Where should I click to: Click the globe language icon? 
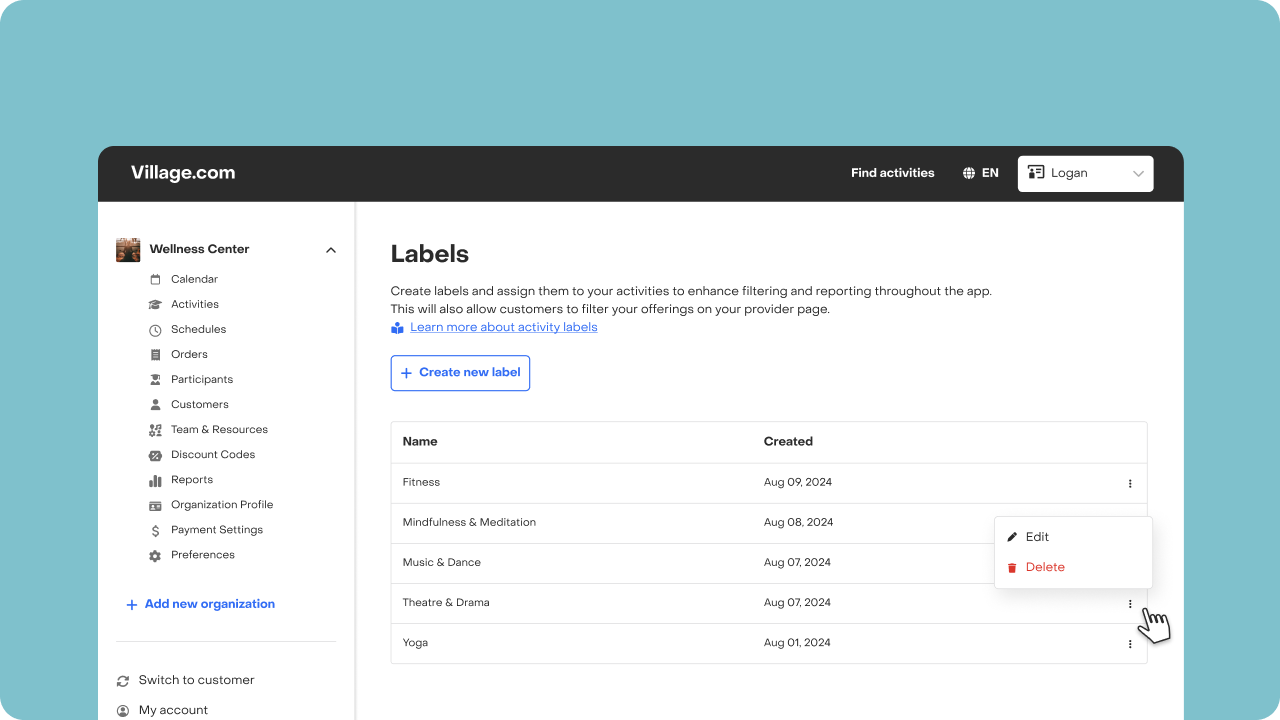[969, 173]
